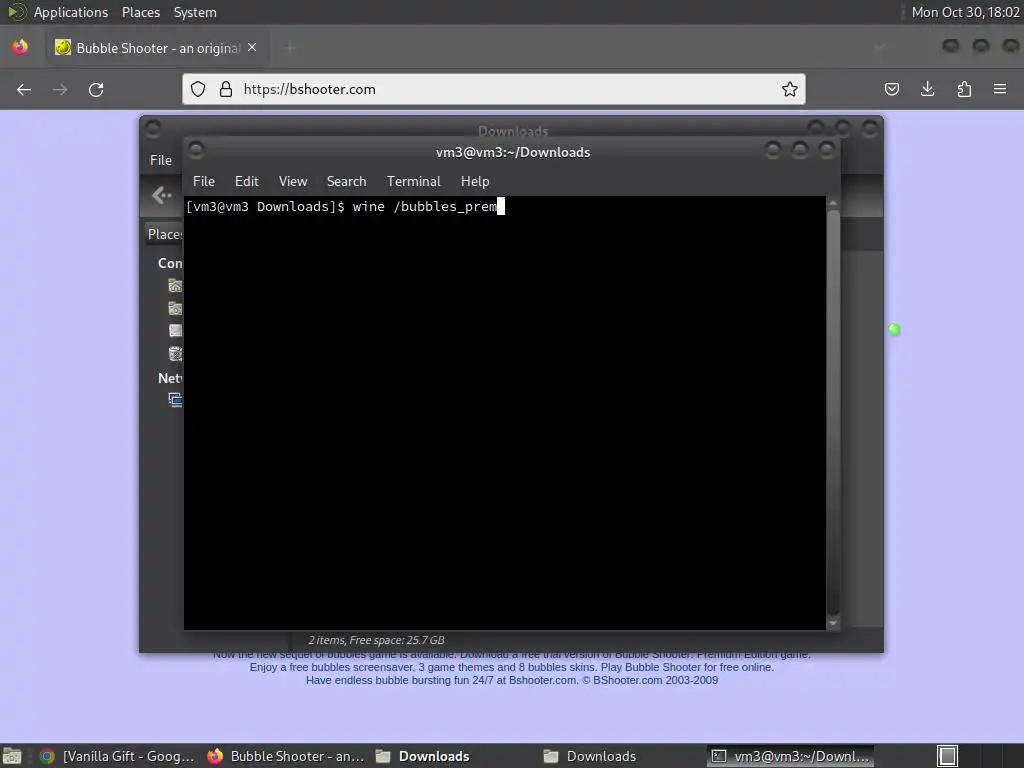Click '2 items, Free space: 25.7 GB' status

[376, 640]
